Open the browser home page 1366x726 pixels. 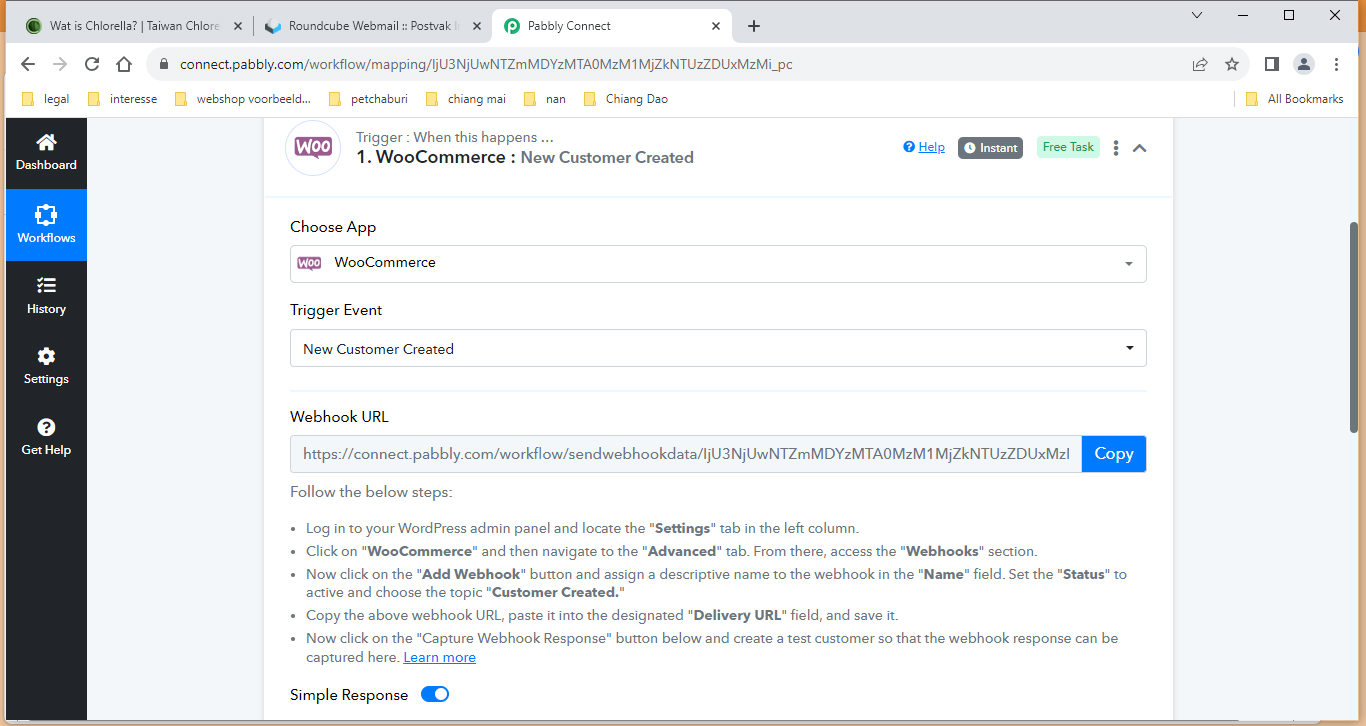[x=124, y=64]
